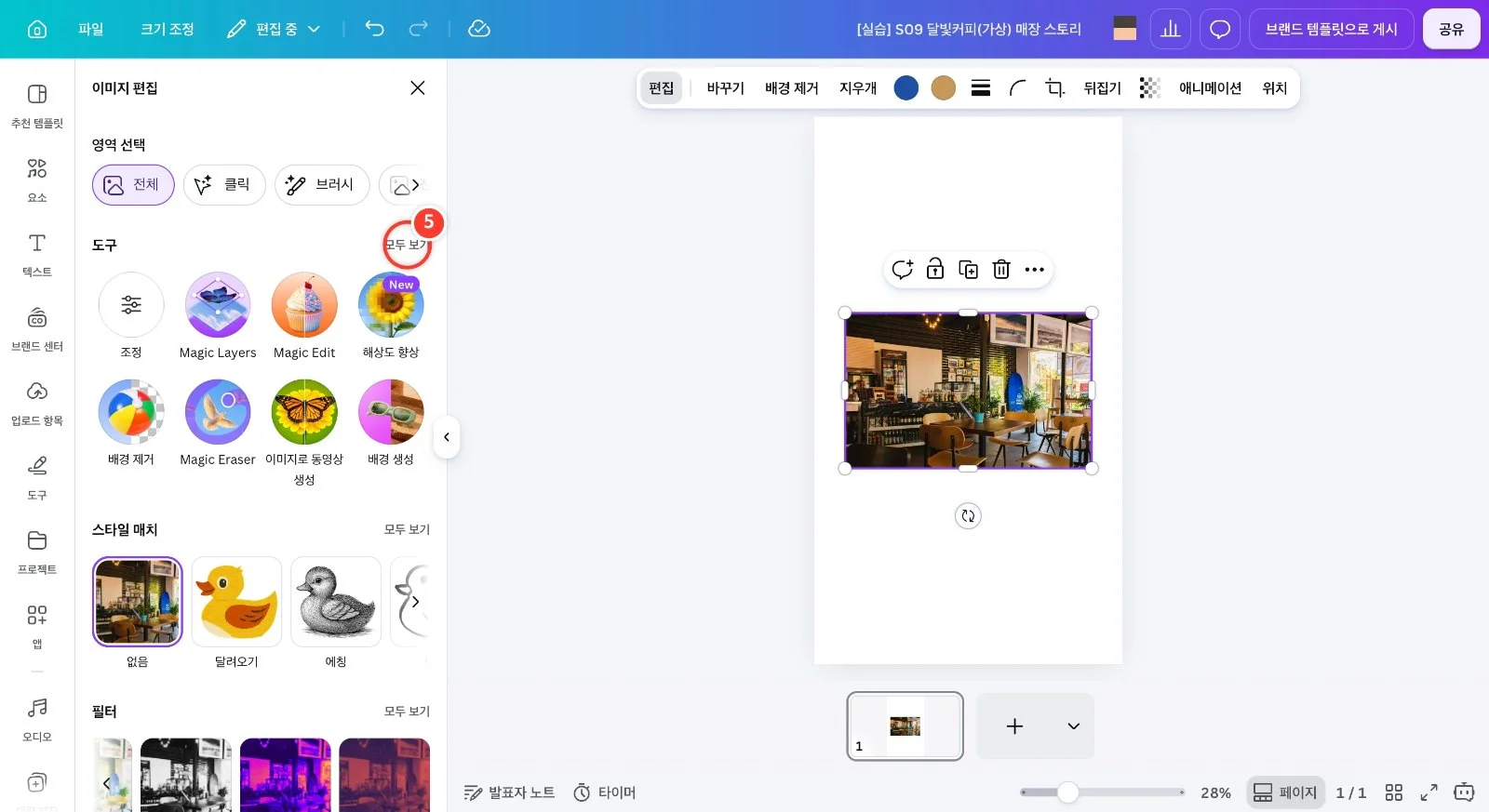Open more options ellipsis above image
The height and width of the screenshot is (812, 1489).
tap(1035, 269)
